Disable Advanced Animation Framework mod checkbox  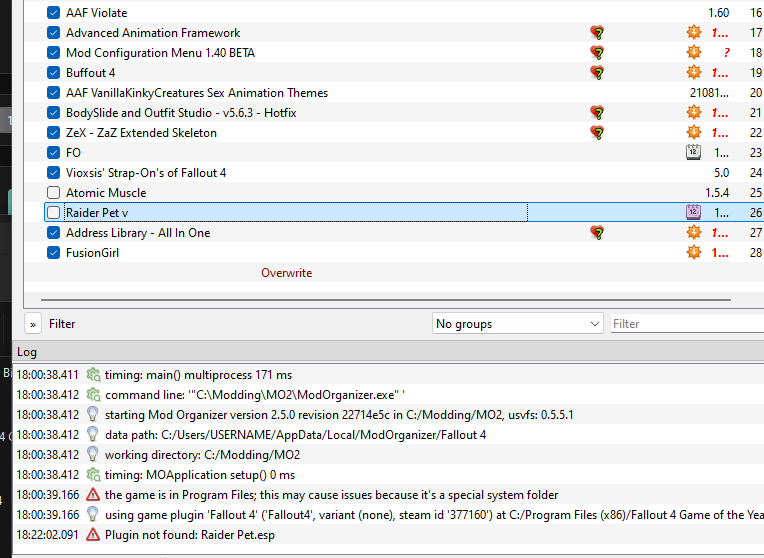pyautogui.click(x=54, y=33)
